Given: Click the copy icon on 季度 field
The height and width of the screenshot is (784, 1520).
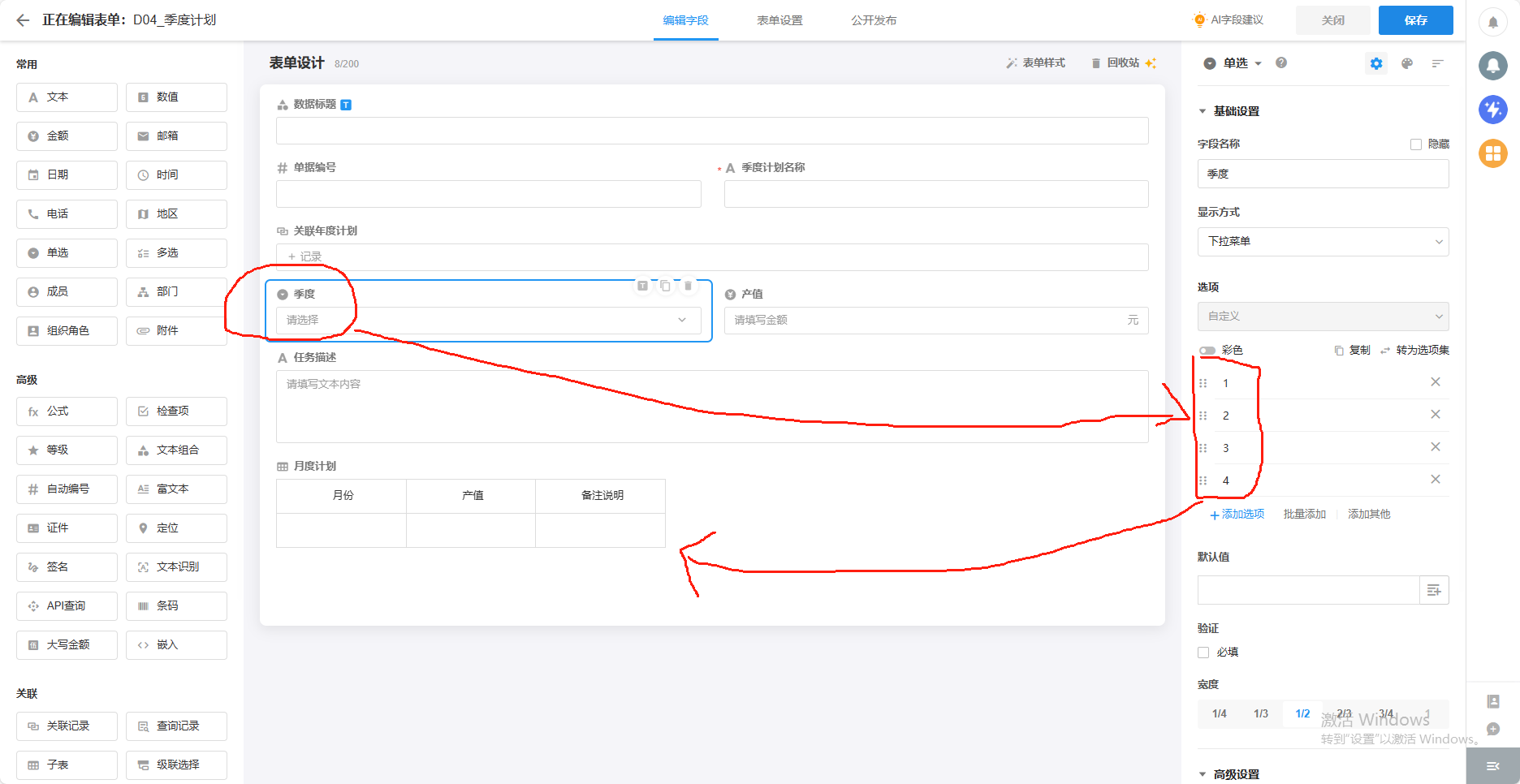Looking at the screenshot, I should click(x=665, y=286).
